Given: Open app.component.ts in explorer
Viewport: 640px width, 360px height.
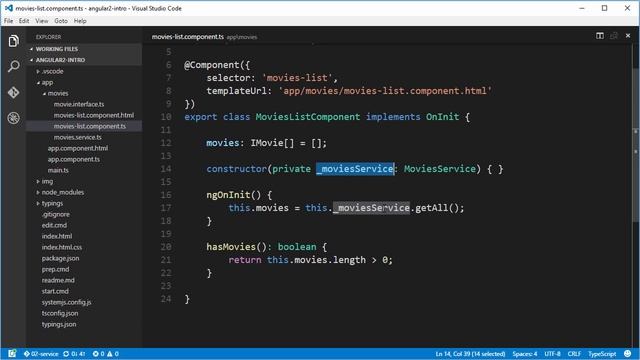Looking at the screenshot, I should point(73,159).
